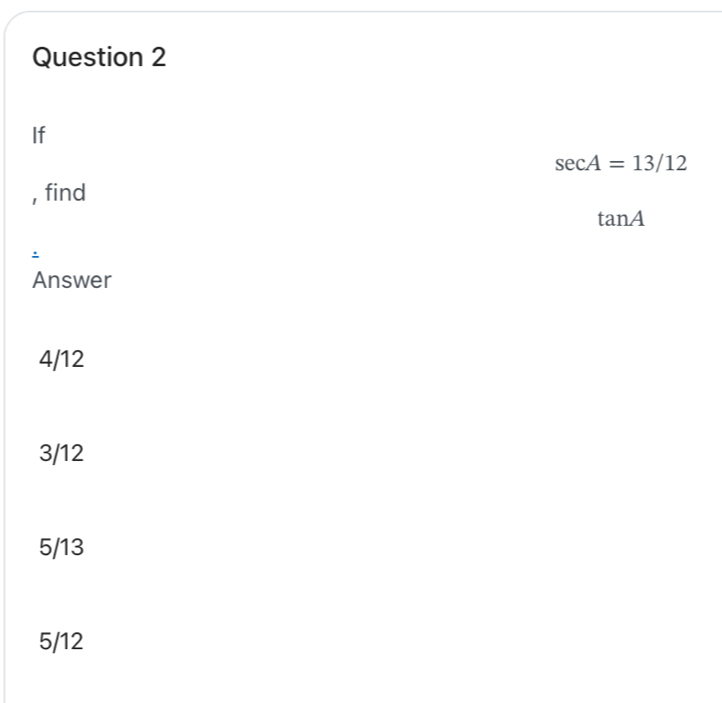Click the number 2 in heading

point(158,58)
